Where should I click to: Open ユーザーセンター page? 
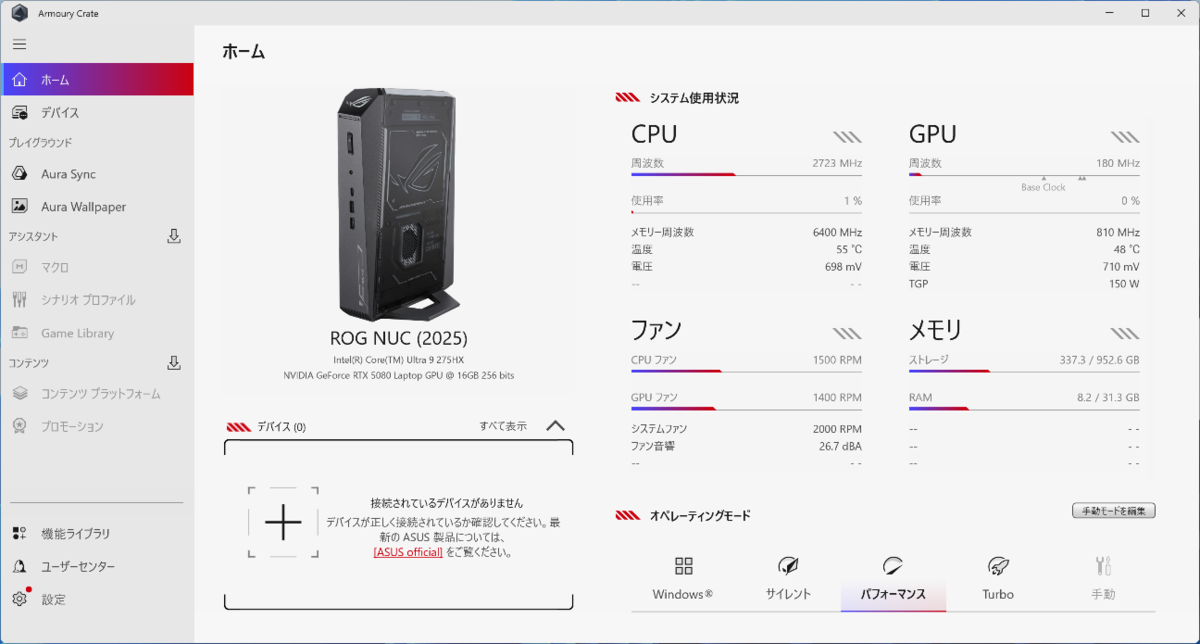(97, 567)
